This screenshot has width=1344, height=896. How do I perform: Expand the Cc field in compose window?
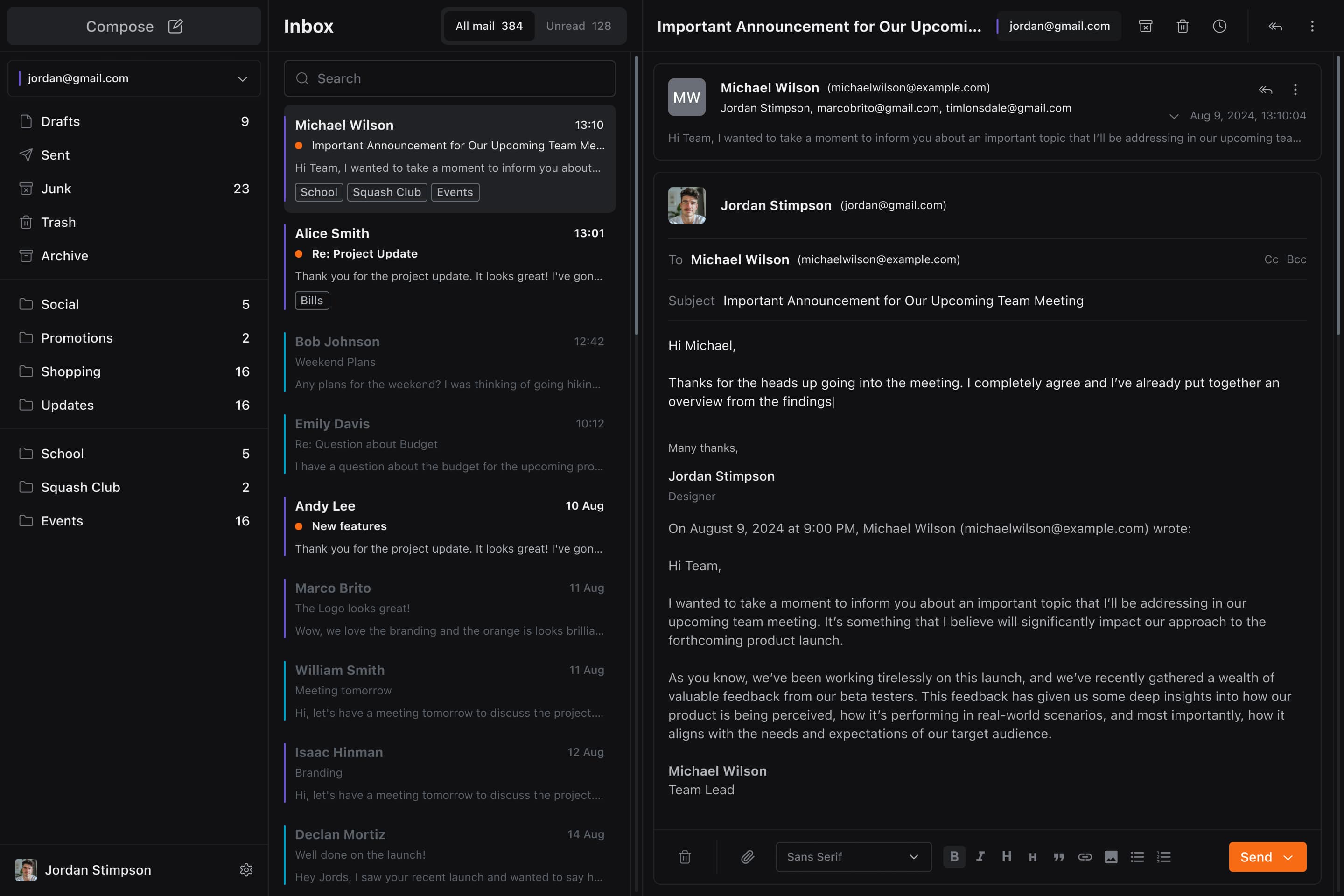(1270, 259)
